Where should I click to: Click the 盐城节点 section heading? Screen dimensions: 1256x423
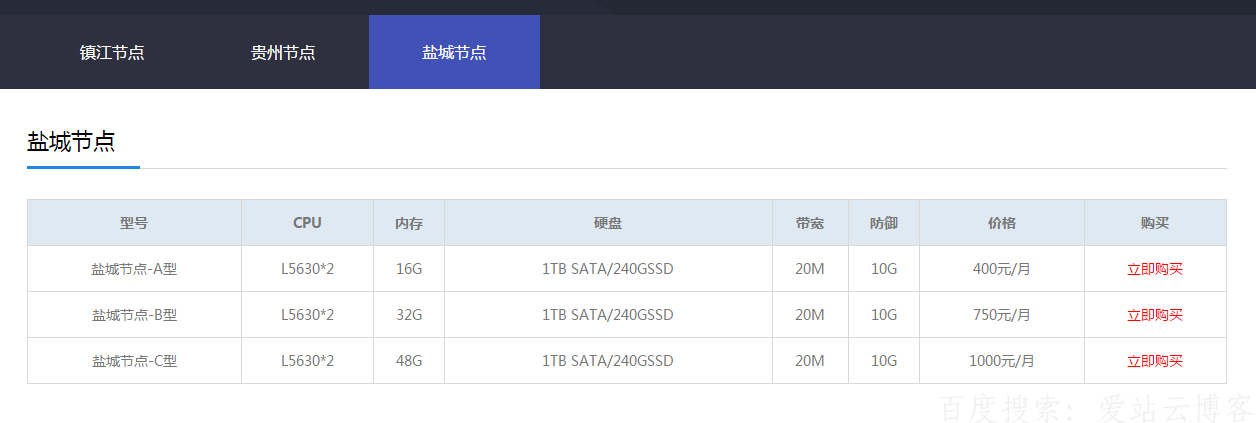(x=71, y=142)
